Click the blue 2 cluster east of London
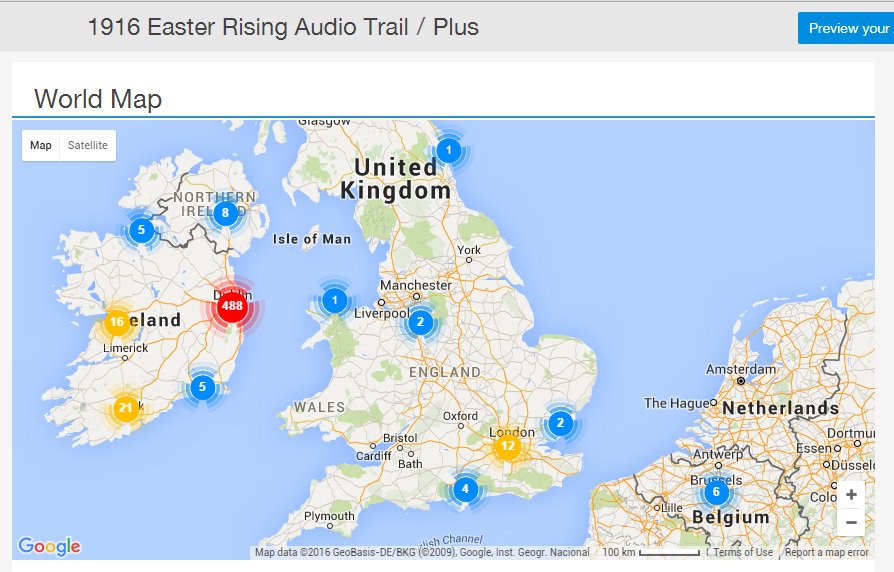Viewport: 894px width, 572px height. point(560,423)
